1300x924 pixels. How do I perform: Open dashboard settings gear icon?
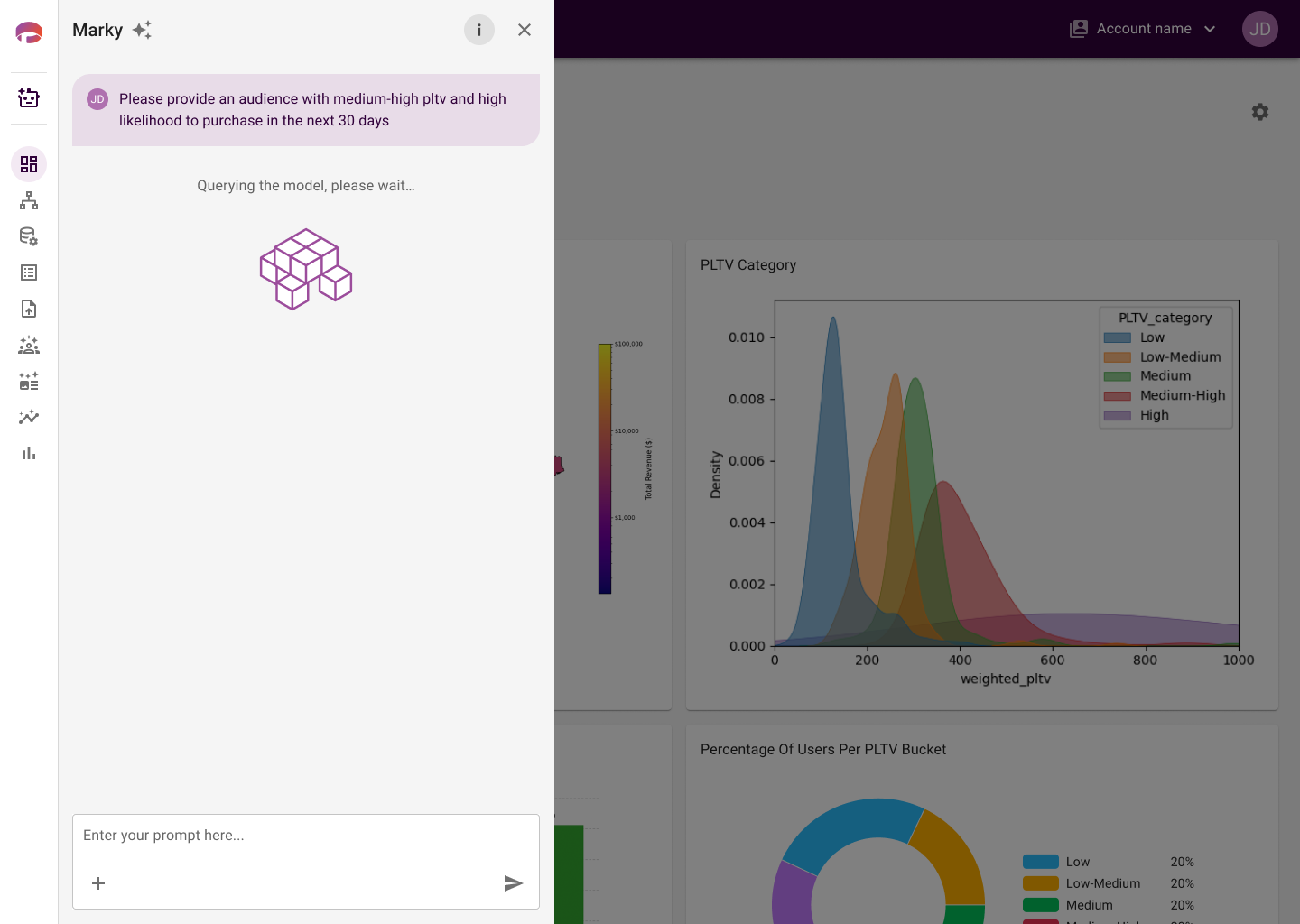pos(1260,112)
